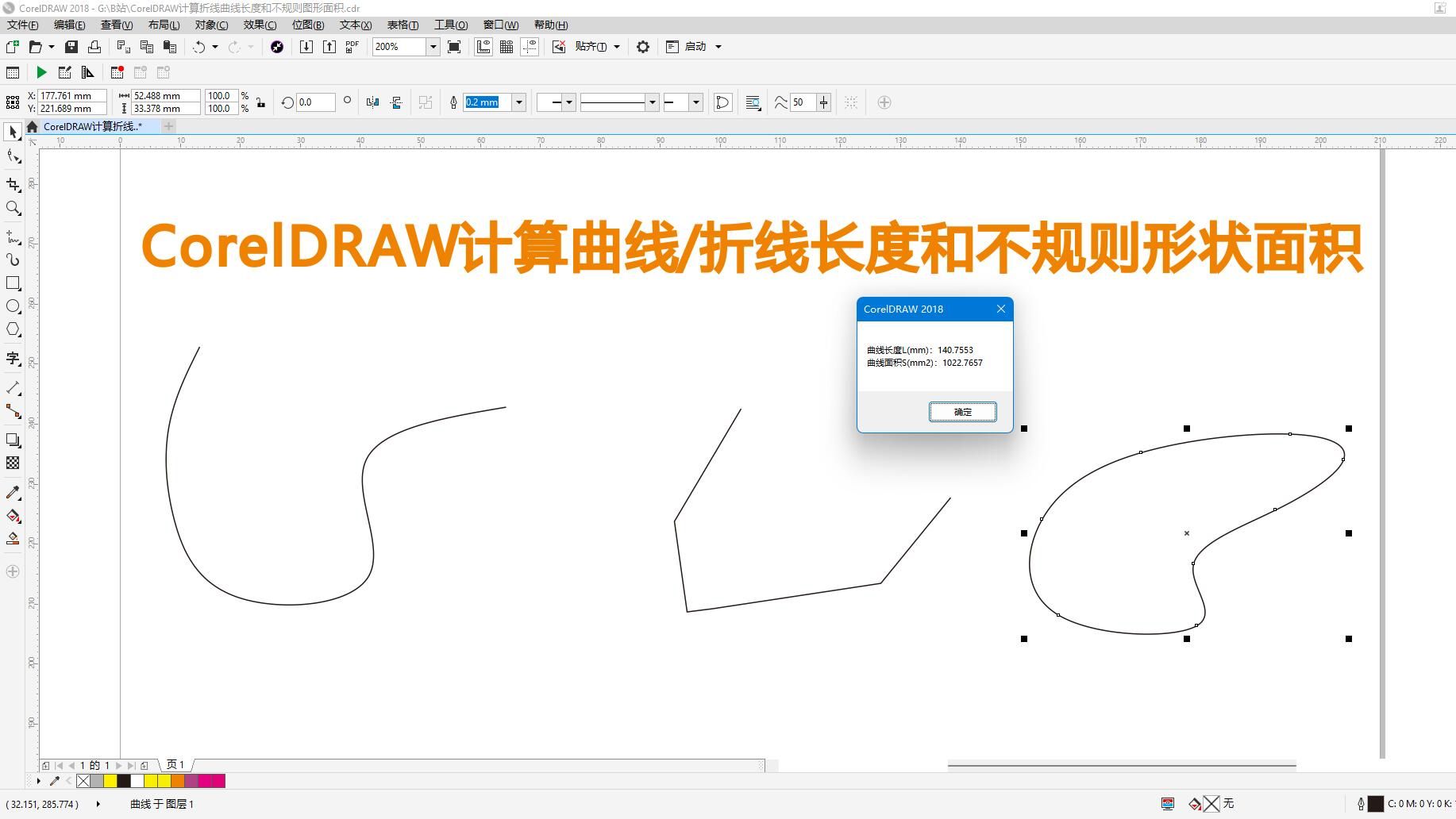1456x819 pixels.
Task: Run macro with the green play button
Action: [41, 72]
